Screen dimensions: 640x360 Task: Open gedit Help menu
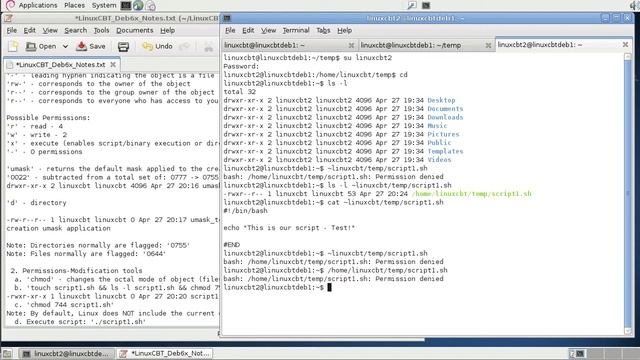coord(167,30)
